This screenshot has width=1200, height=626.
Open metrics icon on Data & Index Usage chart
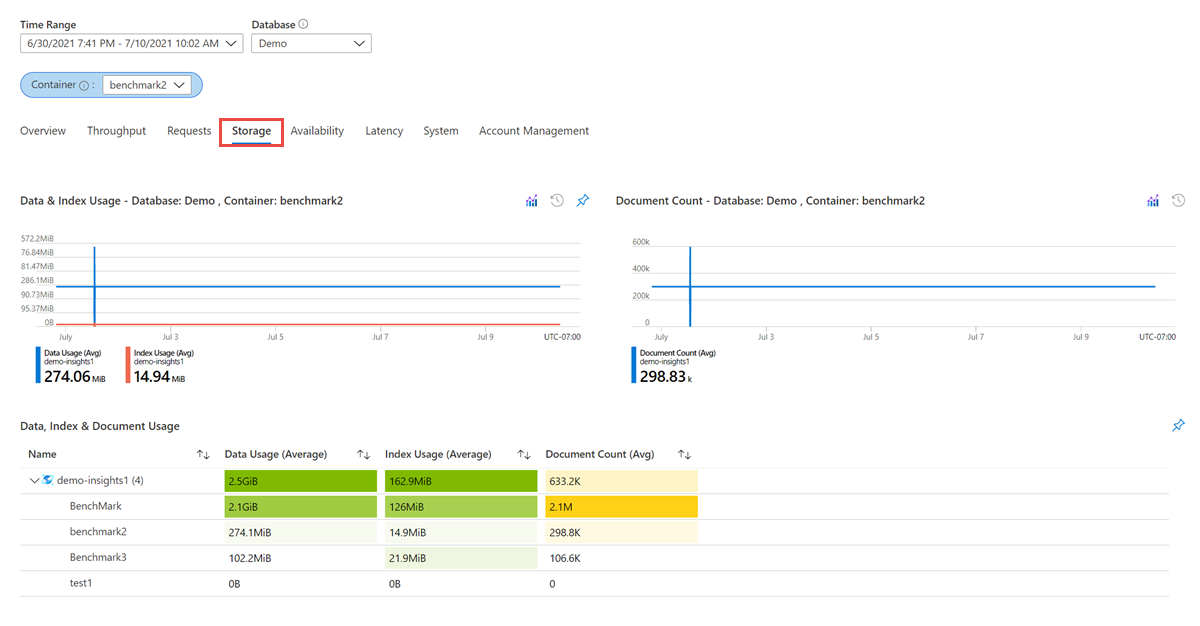pyautogui.click(x=532, y=201)
